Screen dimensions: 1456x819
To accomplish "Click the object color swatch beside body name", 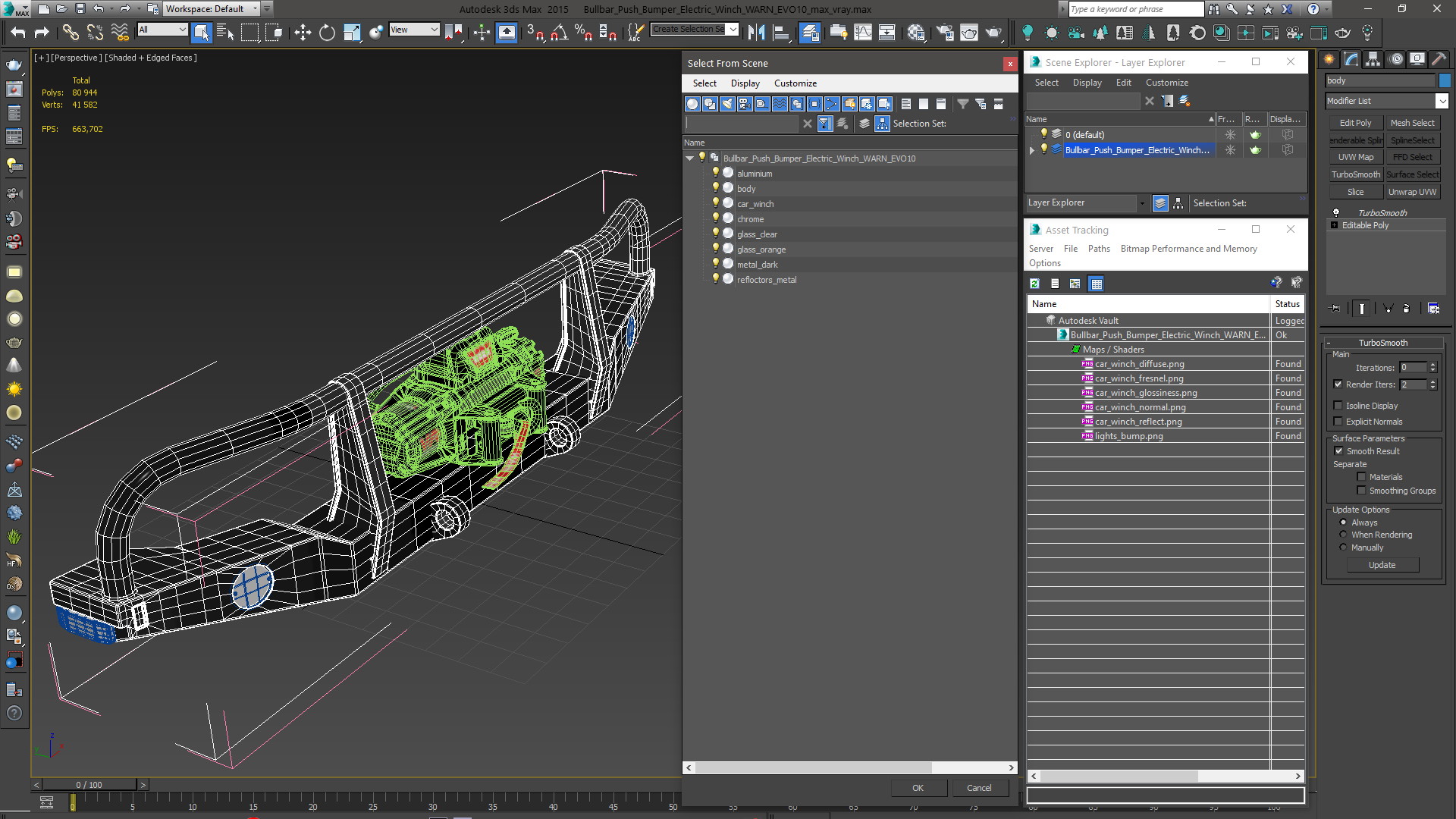I will pos(1445,80).
